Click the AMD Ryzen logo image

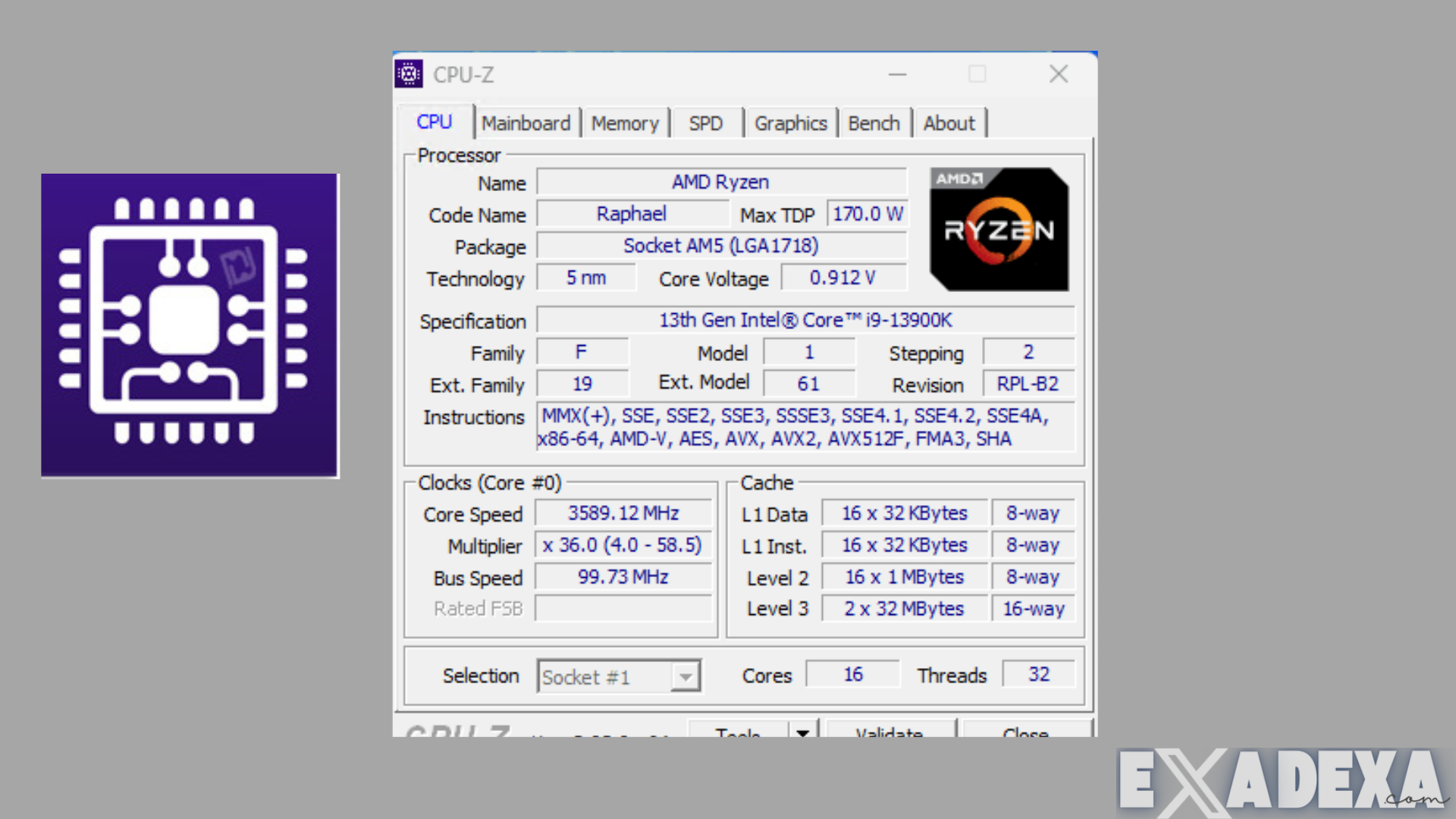998,228
